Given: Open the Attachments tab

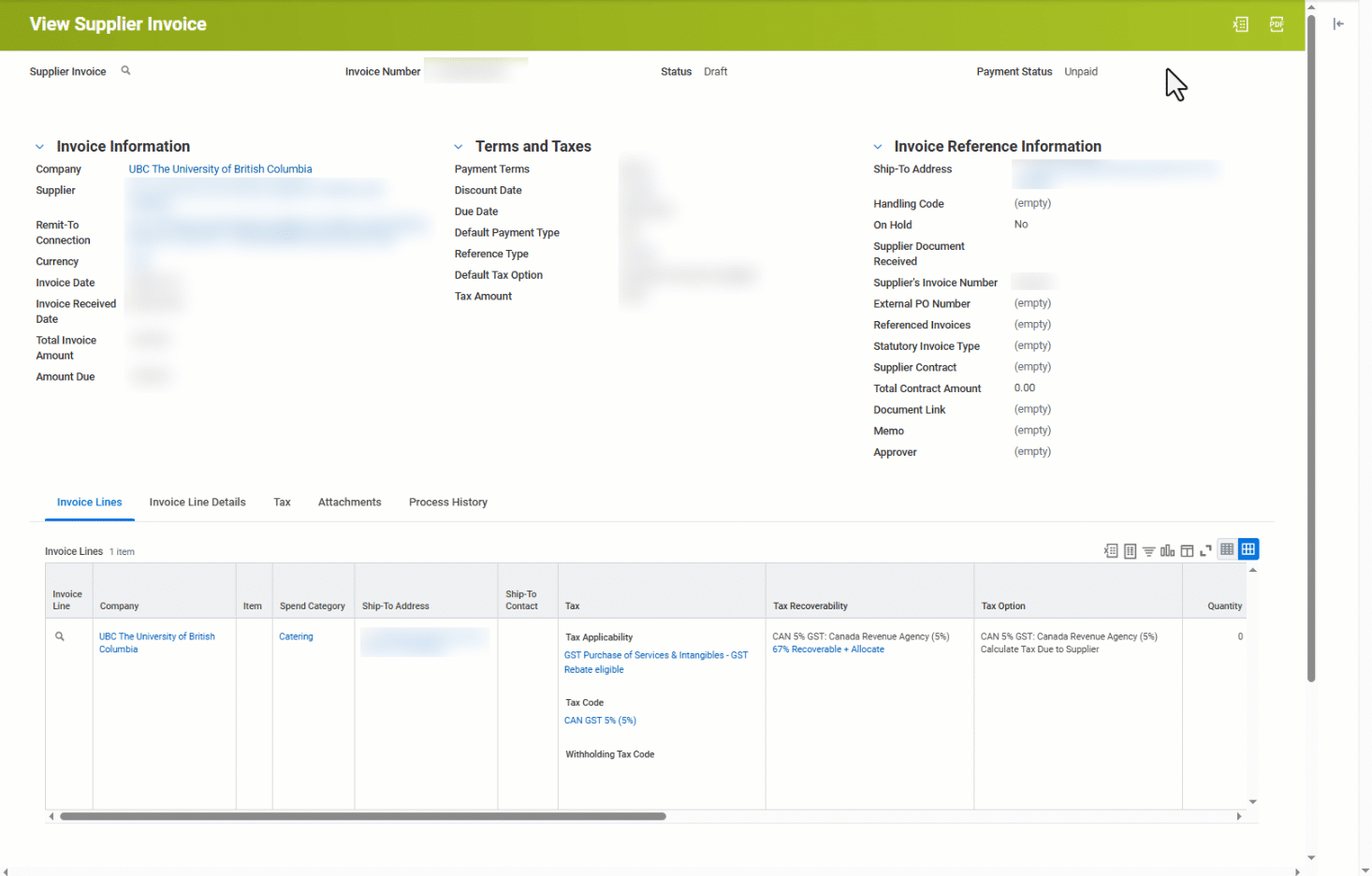Looking at the screenshot, I should pyautogui.click(x=349, y=502).
